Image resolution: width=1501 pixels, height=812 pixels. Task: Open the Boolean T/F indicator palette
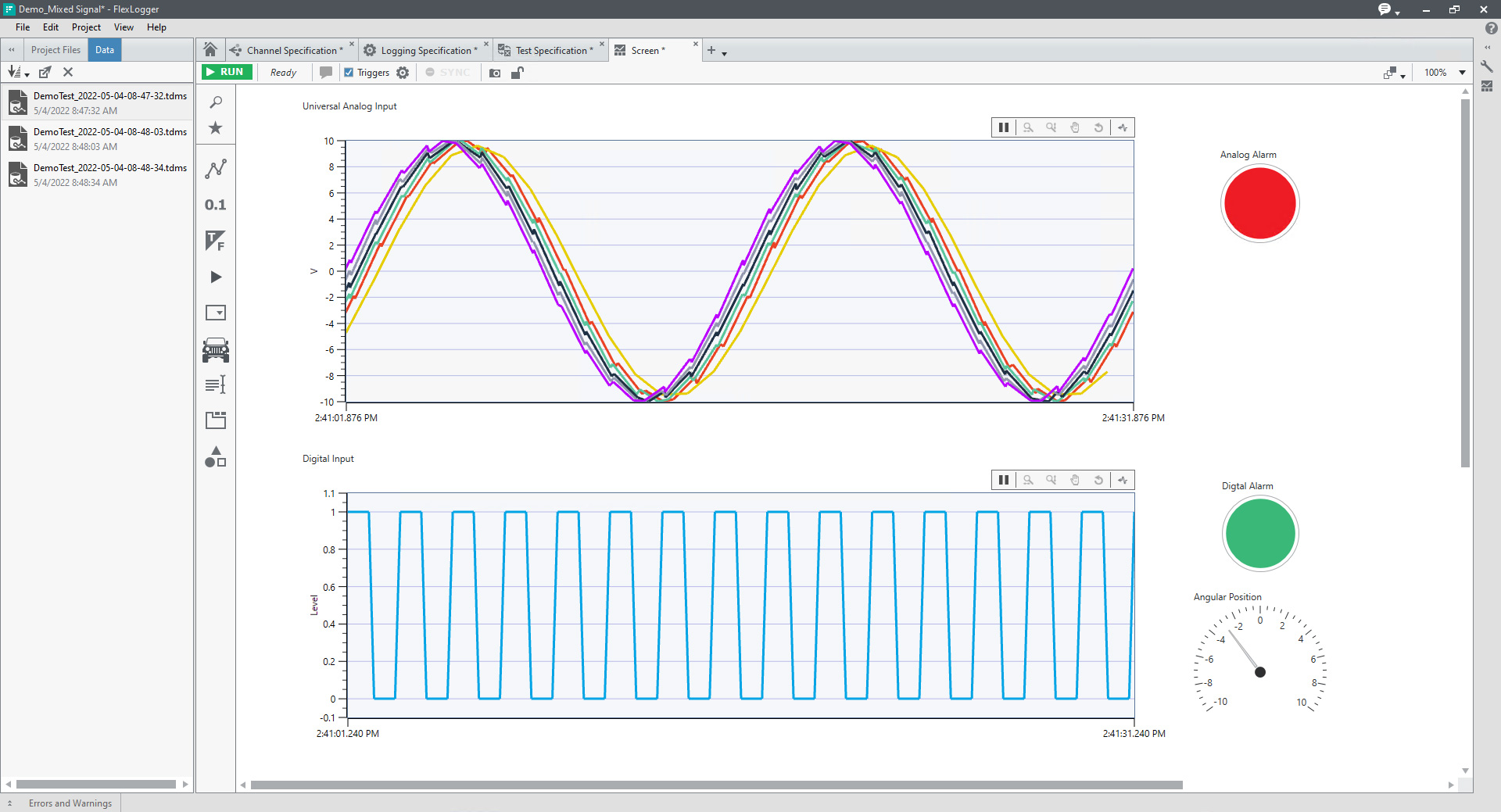(215, 241)
